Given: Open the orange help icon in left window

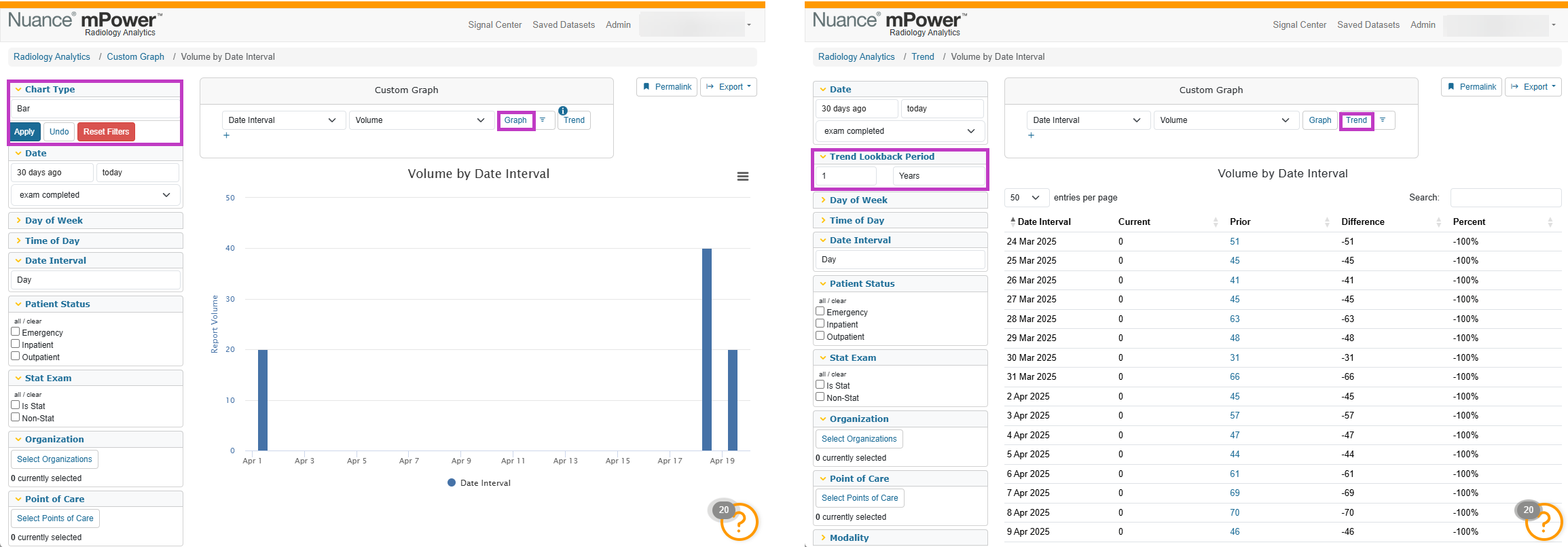Looking at the screenshot, I should pyautogui.click(x=740, y=522).
